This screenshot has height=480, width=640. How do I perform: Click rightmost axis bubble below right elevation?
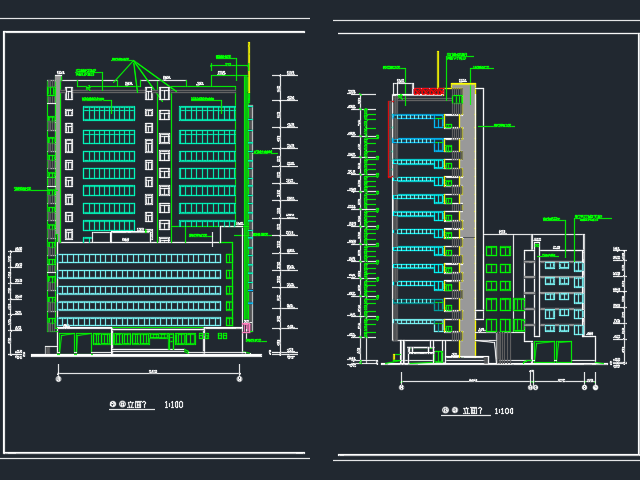pyautogui.click(x=595, y=386)
